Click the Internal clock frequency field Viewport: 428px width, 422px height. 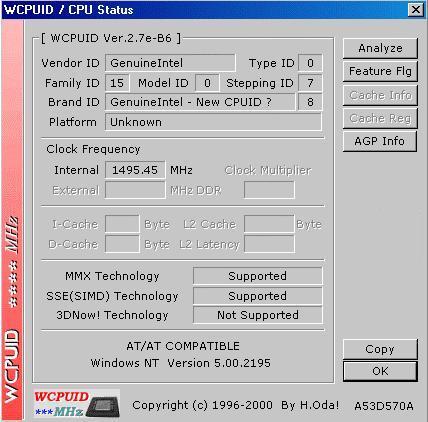coord(135,170)
